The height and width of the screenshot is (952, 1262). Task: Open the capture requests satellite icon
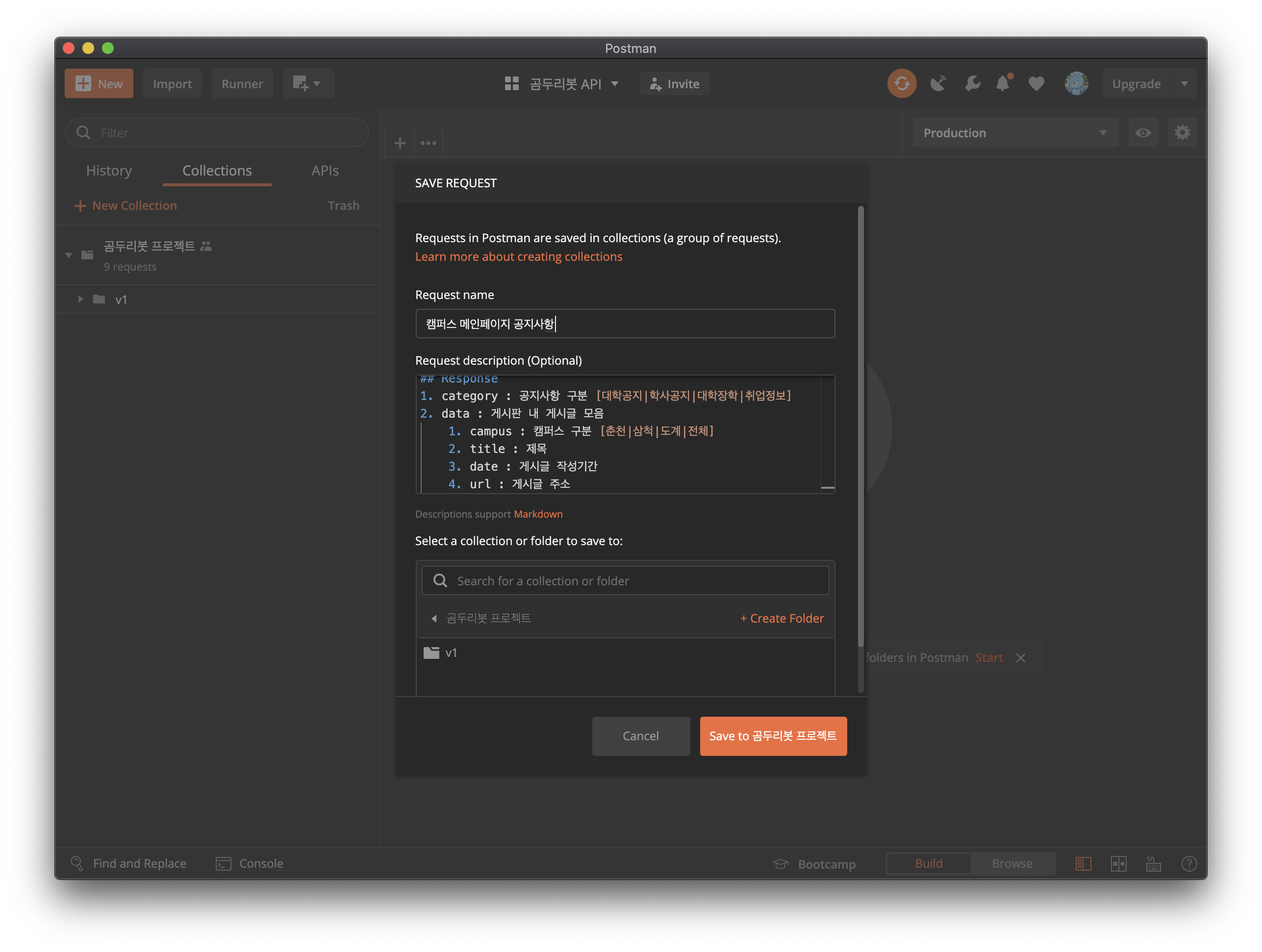938,84
